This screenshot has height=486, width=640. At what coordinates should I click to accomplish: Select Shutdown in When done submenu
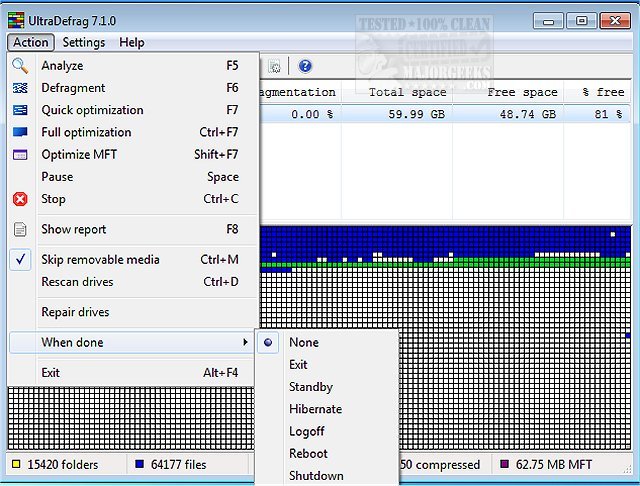click(x=327, y=476)
